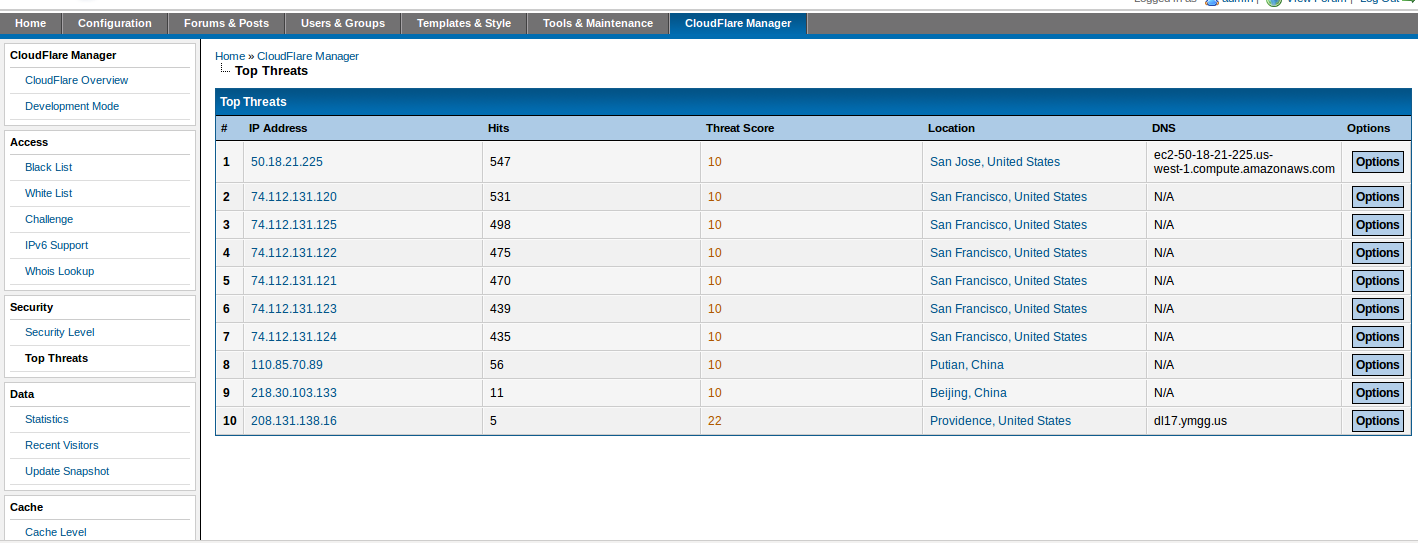Screen dimensions: 1418x543
Task: Open Options for IP 74.112.131.122
Action: [x=1378, y=253]
